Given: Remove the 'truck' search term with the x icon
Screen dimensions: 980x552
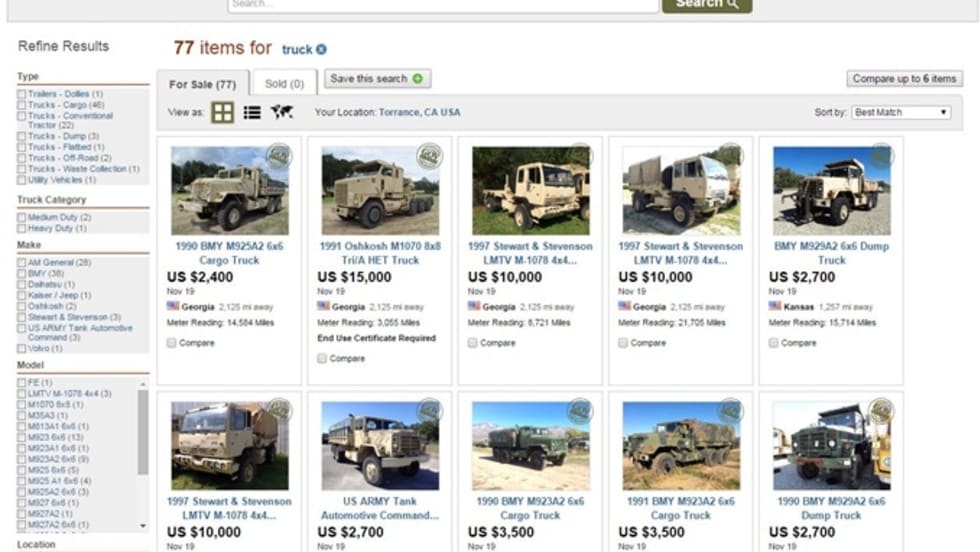Looking at the screenshot, I should coord(321,49).
